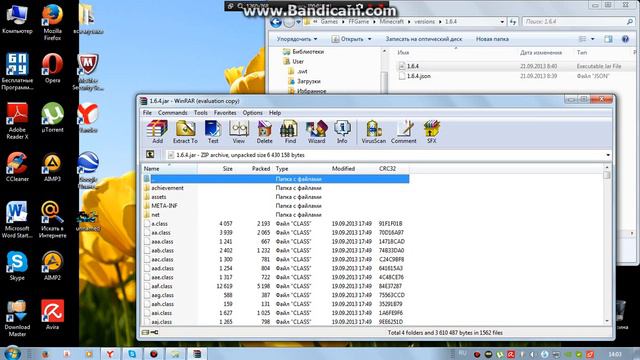Expand the Explorer Упорядочить dropdown
Image resolution: width=640 pixels, height=360 pixels.
(x=297, y=39)
